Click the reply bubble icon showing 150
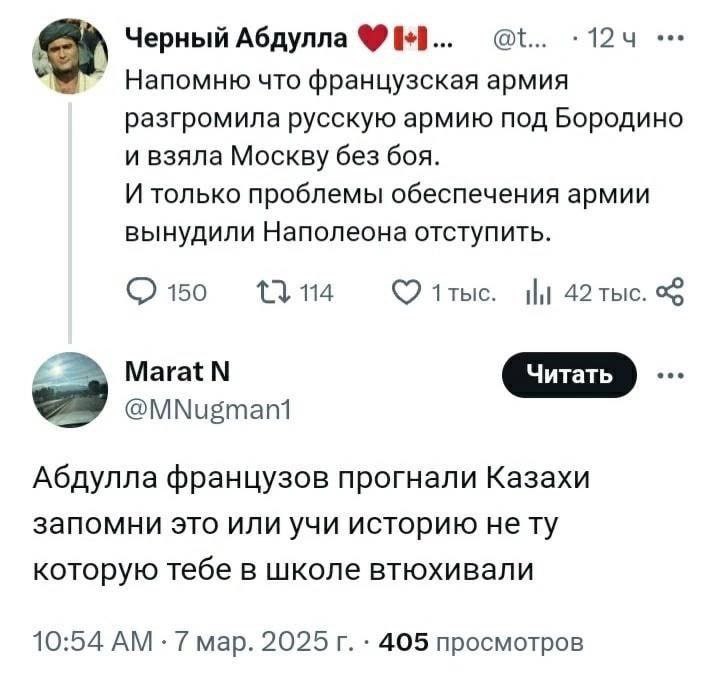The height and width of the screenshot is (680, 704). (x=139, y=292)
